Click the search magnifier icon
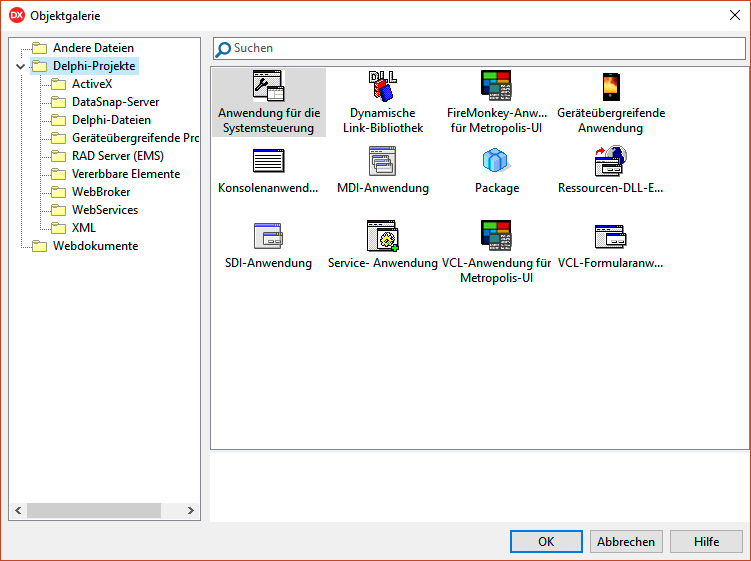 point(223,49)
